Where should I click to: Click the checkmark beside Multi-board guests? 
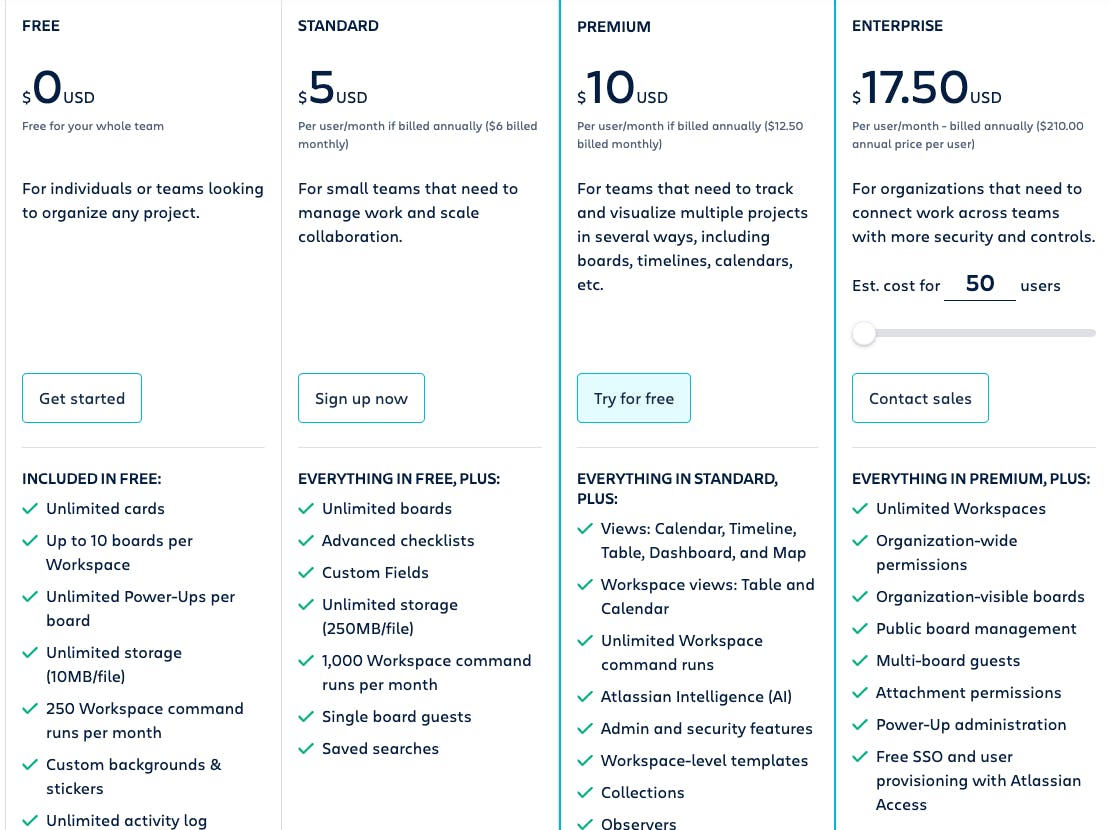860,661
